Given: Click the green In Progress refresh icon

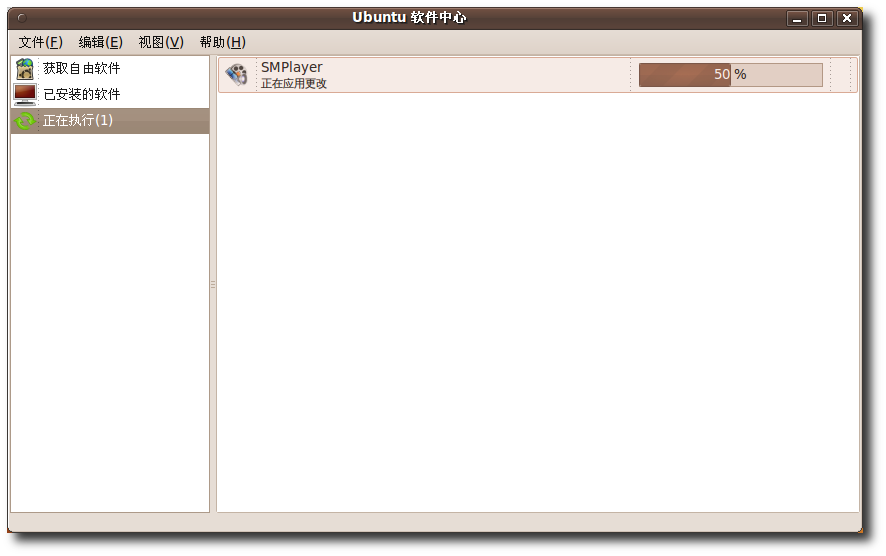Looking at the screenshot, I should 25,120.
